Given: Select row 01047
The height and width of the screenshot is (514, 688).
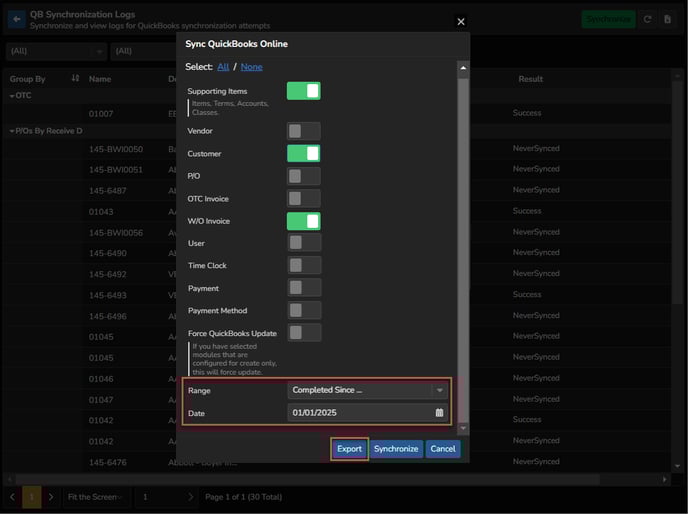Looking at the screenshot, I should [x=101, y=400].
